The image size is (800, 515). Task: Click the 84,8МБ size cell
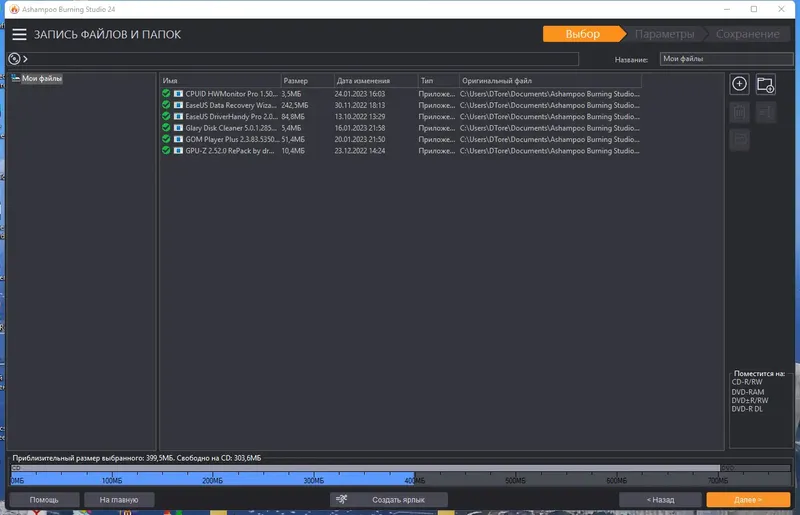(293, 116)
